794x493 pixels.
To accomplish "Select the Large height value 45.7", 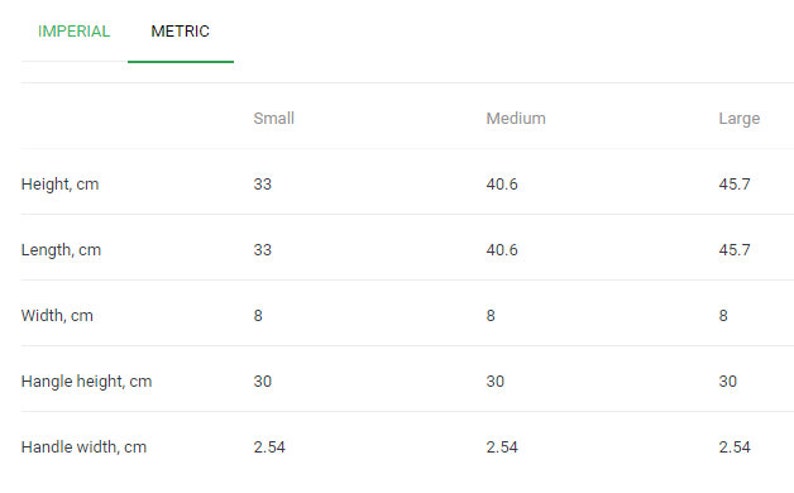I will (x=734, y=184).
